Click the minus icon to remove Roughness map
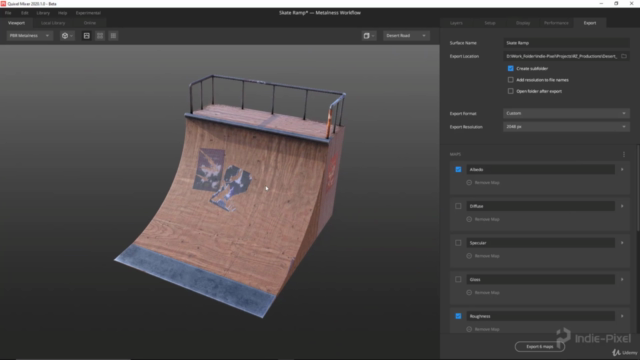The image size is (640, 360). point(469,329)
